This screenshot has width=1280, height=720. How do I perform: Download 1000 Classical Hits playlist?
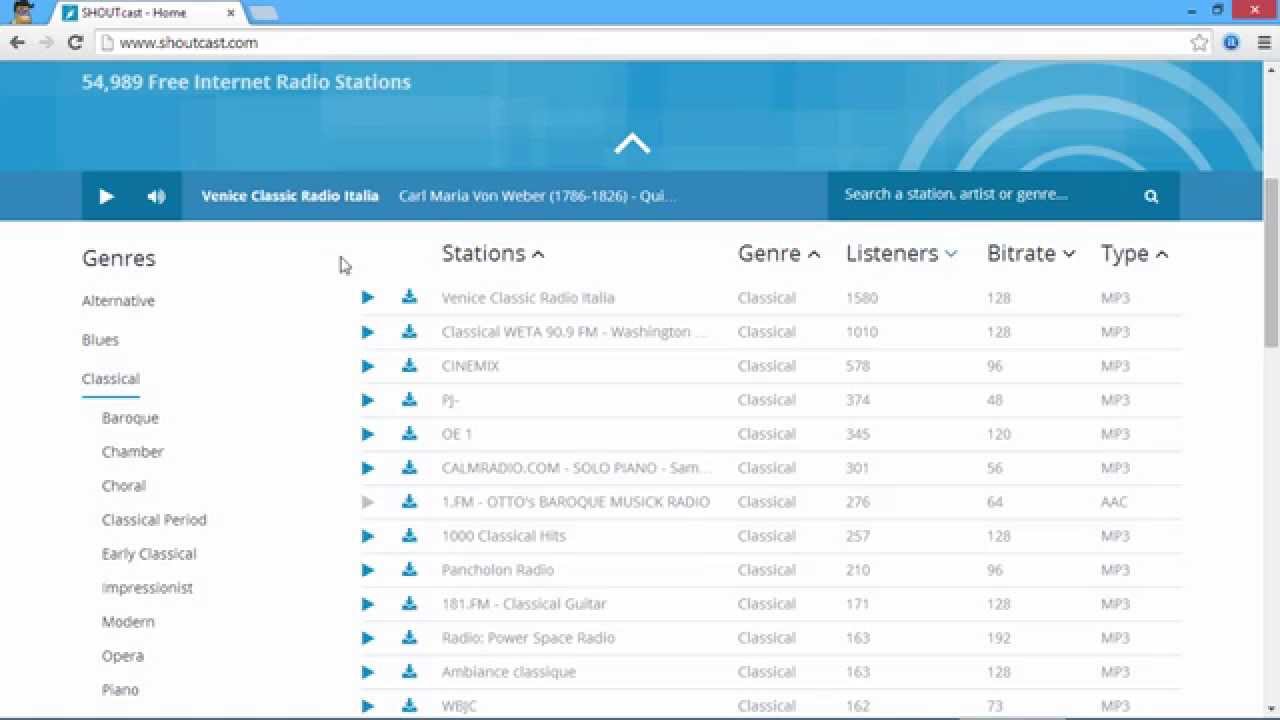[409, 535]
